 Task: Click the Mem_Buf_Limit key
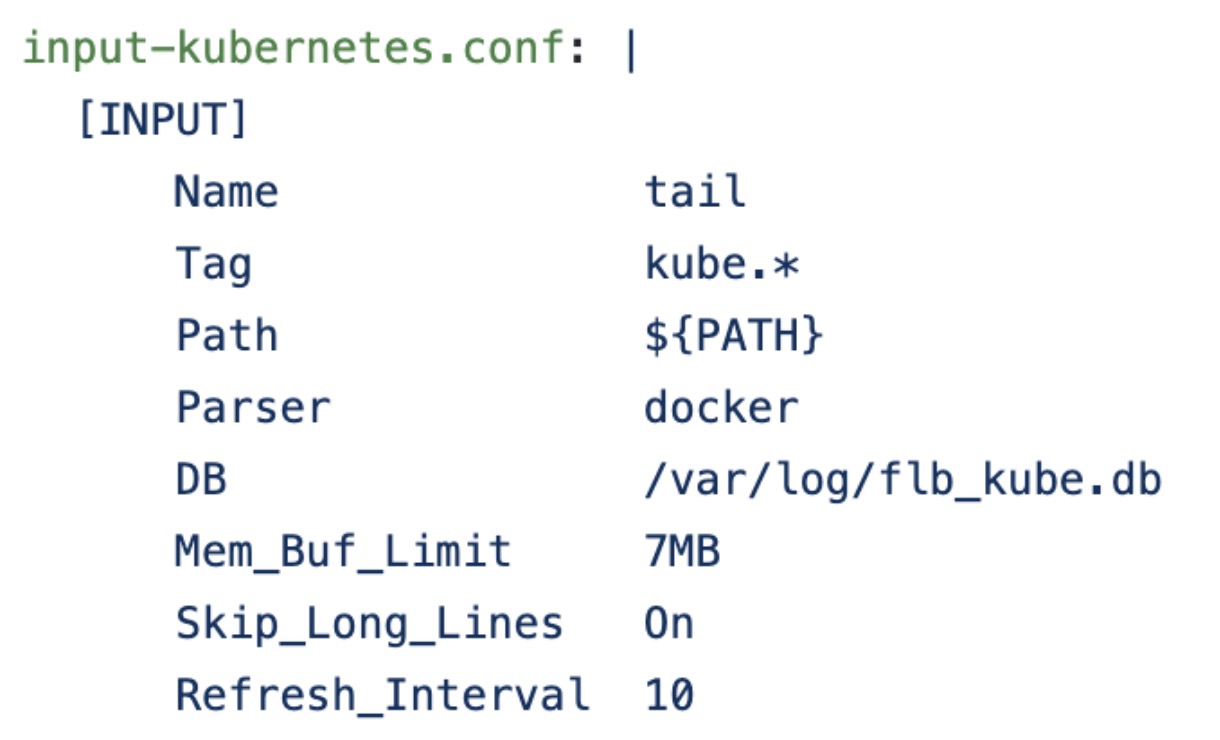343,552
